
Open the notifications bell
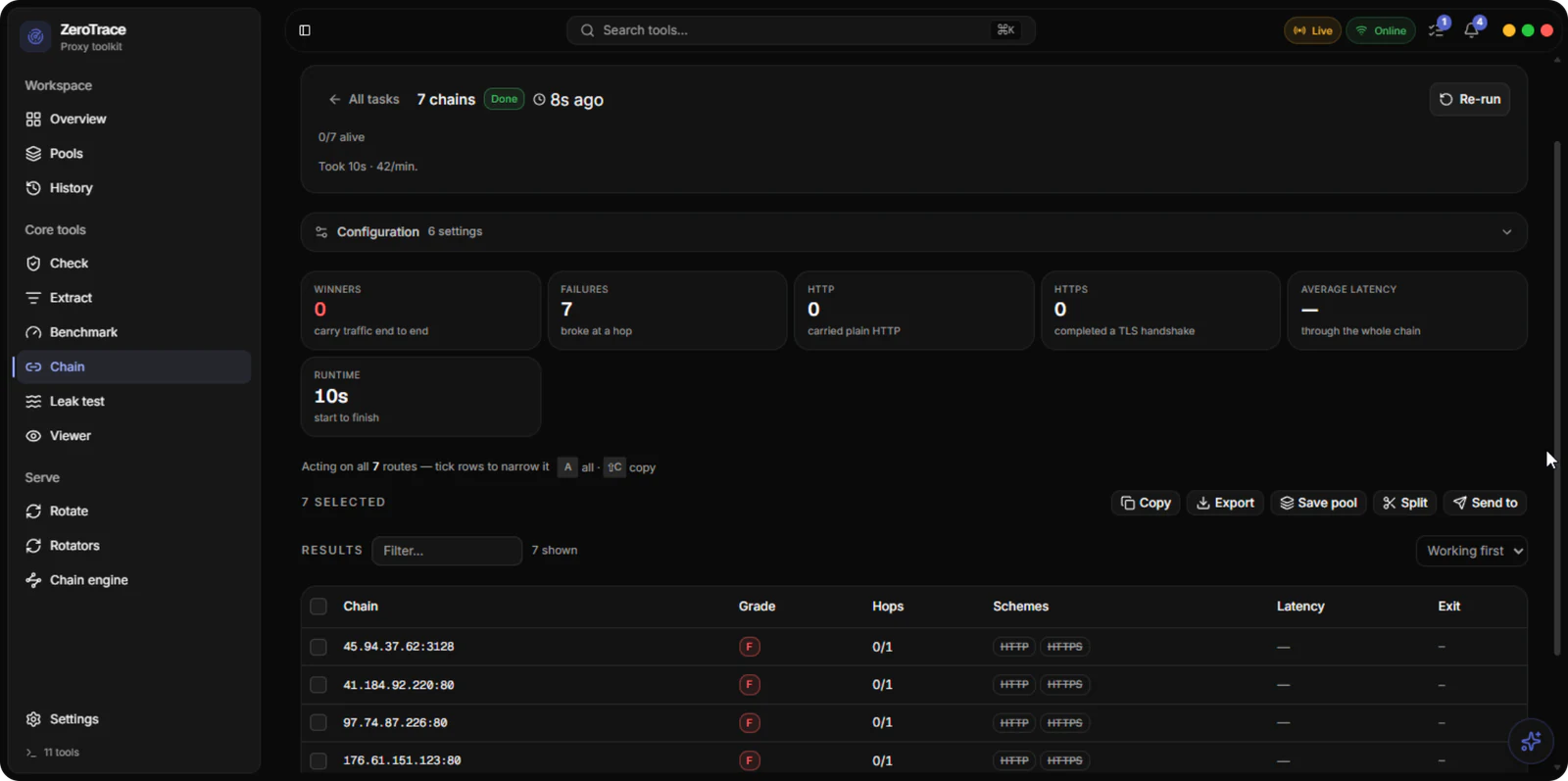point(1472,30)
